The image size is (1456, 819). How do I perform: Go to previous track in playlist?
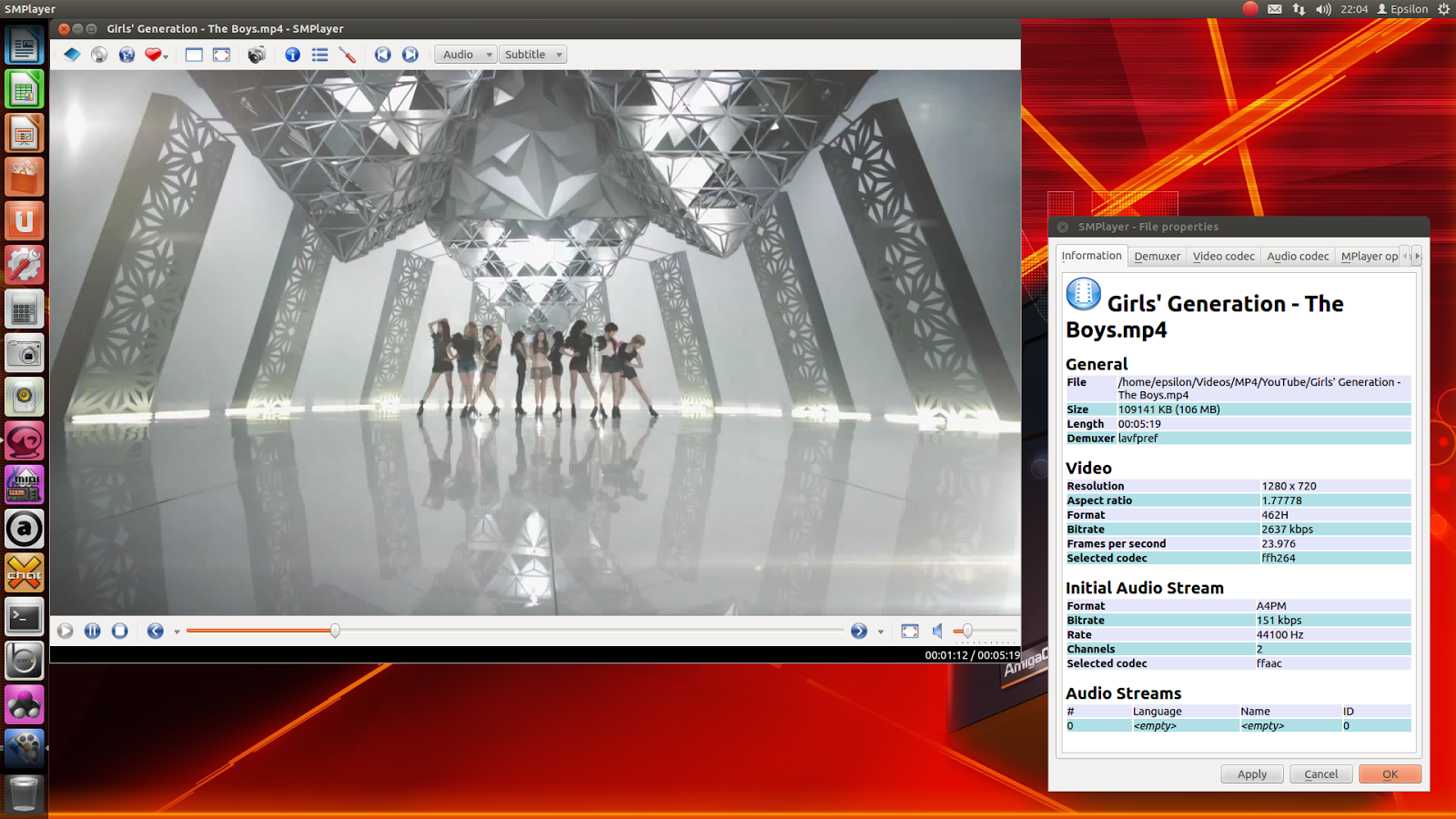coord(383,55)
